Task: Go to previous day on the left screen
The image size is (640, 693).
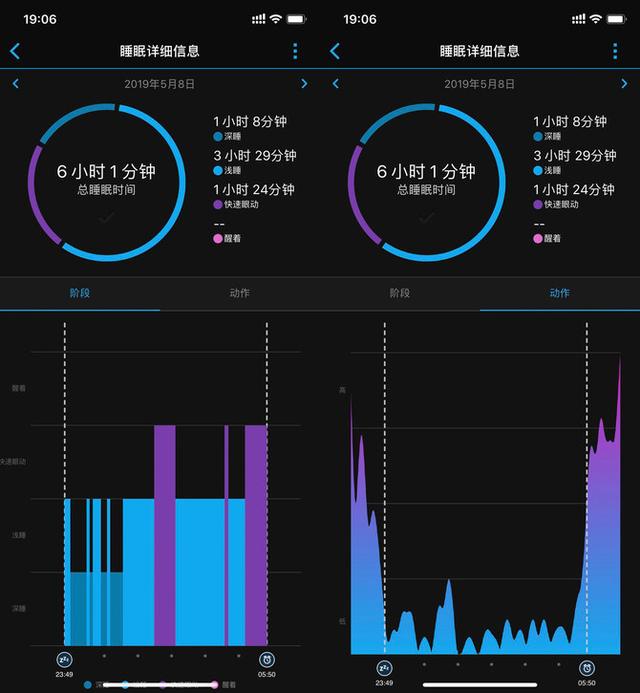Action: click(x=15, y=84)
